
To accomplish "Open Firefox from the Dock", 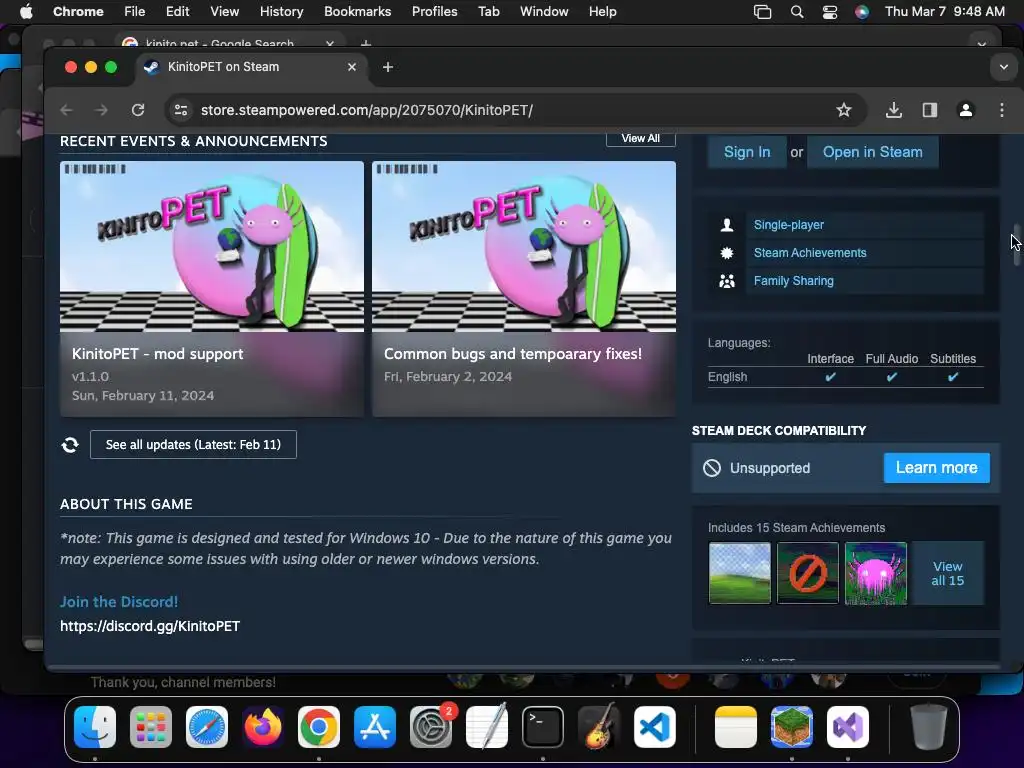I will (x=263, y=727).
